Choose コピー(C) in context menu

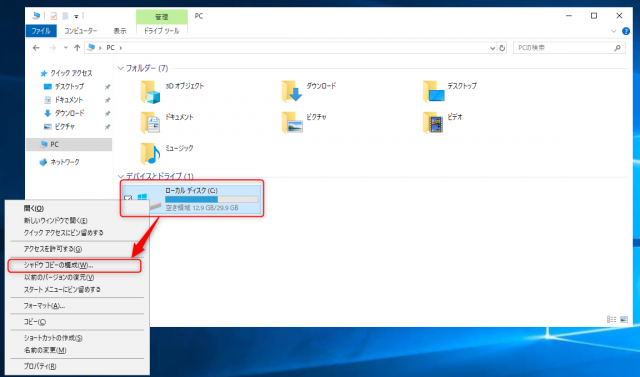[x=78, y=322]
